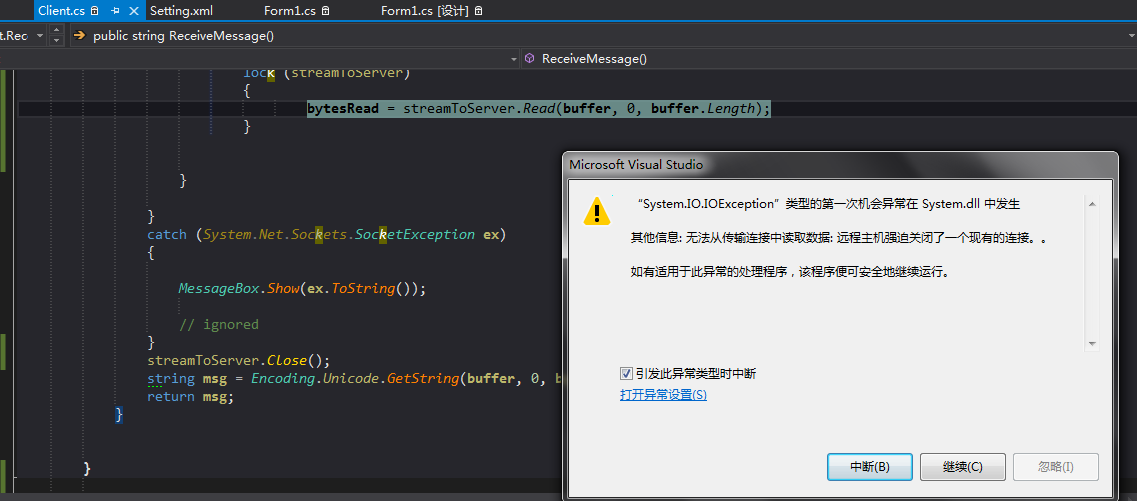This screenshot has width=1137, height=501.
Task: Click the pin icon on Client.cs tab
Action: (115, 11)
